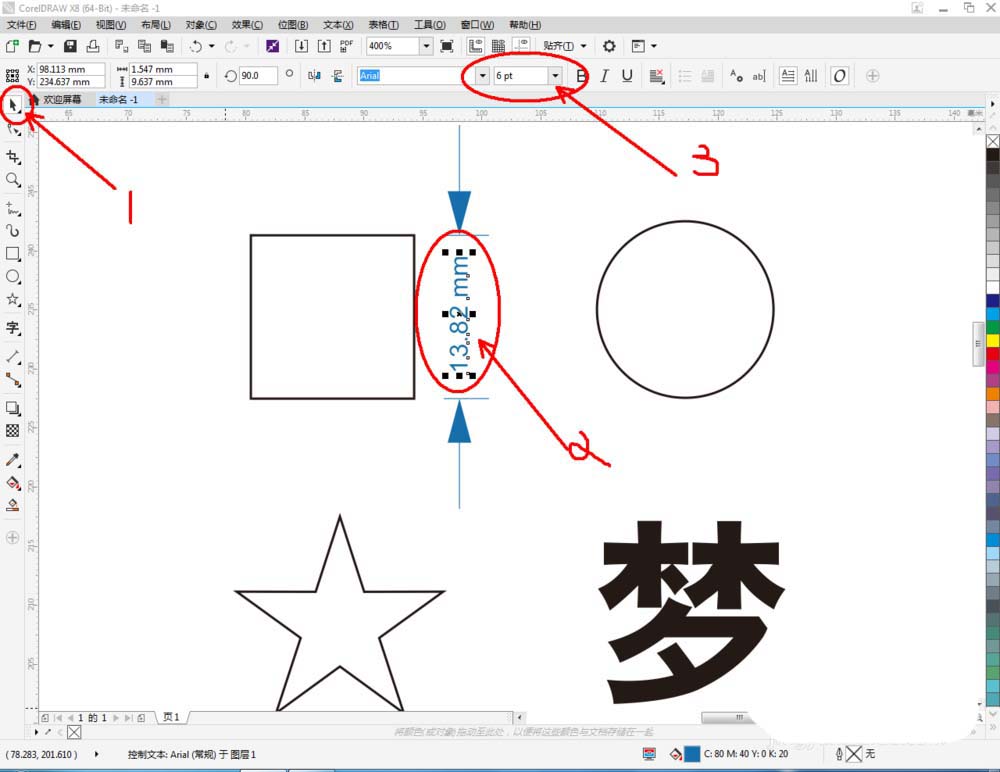
Task: Click the 页1 page tab
Action: pos(171,717)
